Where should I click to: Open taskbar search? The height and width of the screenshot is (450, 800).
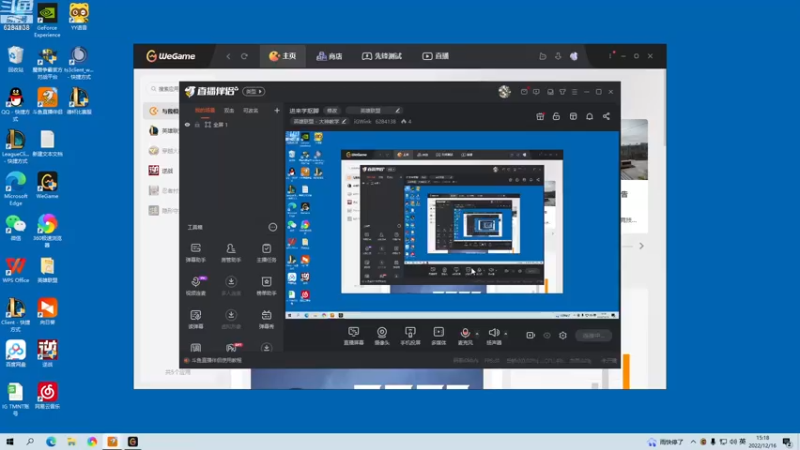pyautogui.click(x=30, y=442)
